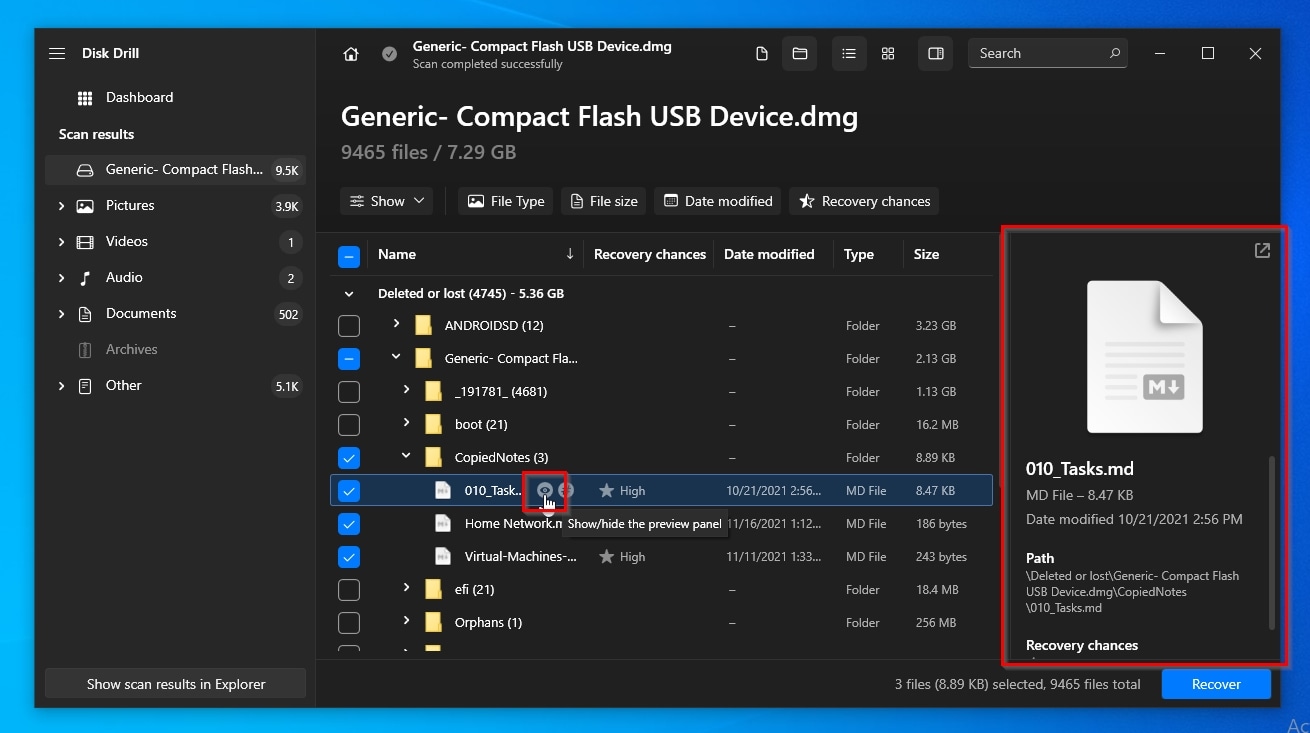Viewport: 1310px width, 733px height.
Task: Click Show scan results in Explorer
Action: pyautogui.click(x=176, y=684)
